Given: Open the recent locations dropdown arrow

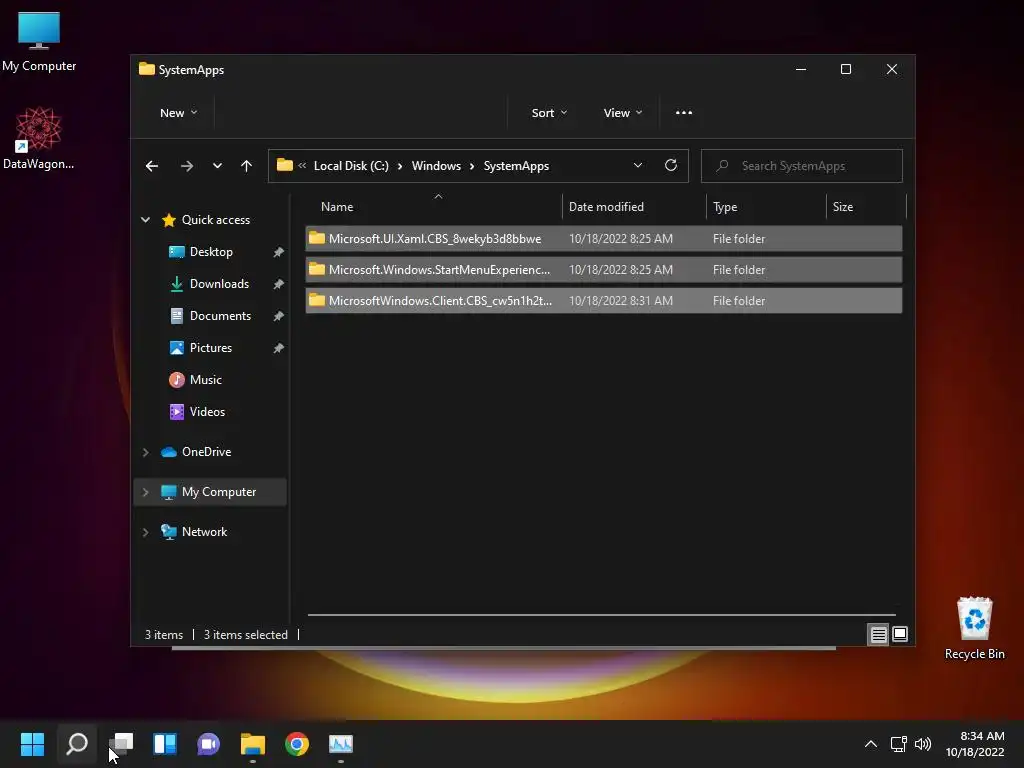Looking at the screenshot, I should coord(217,166).
